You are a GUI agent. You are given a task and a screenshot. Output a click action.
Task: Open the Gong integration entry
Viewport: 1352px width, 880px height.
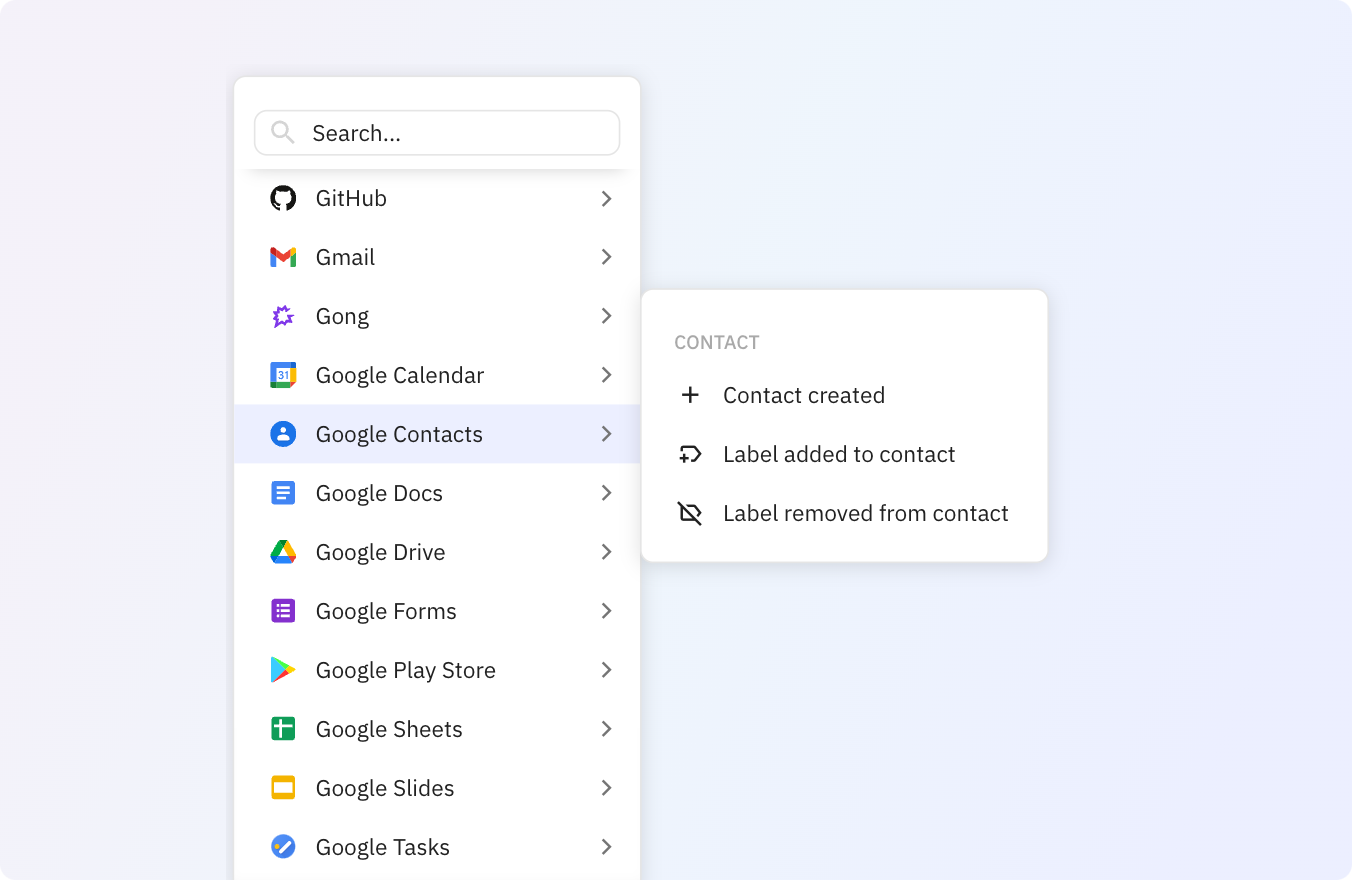437,316
